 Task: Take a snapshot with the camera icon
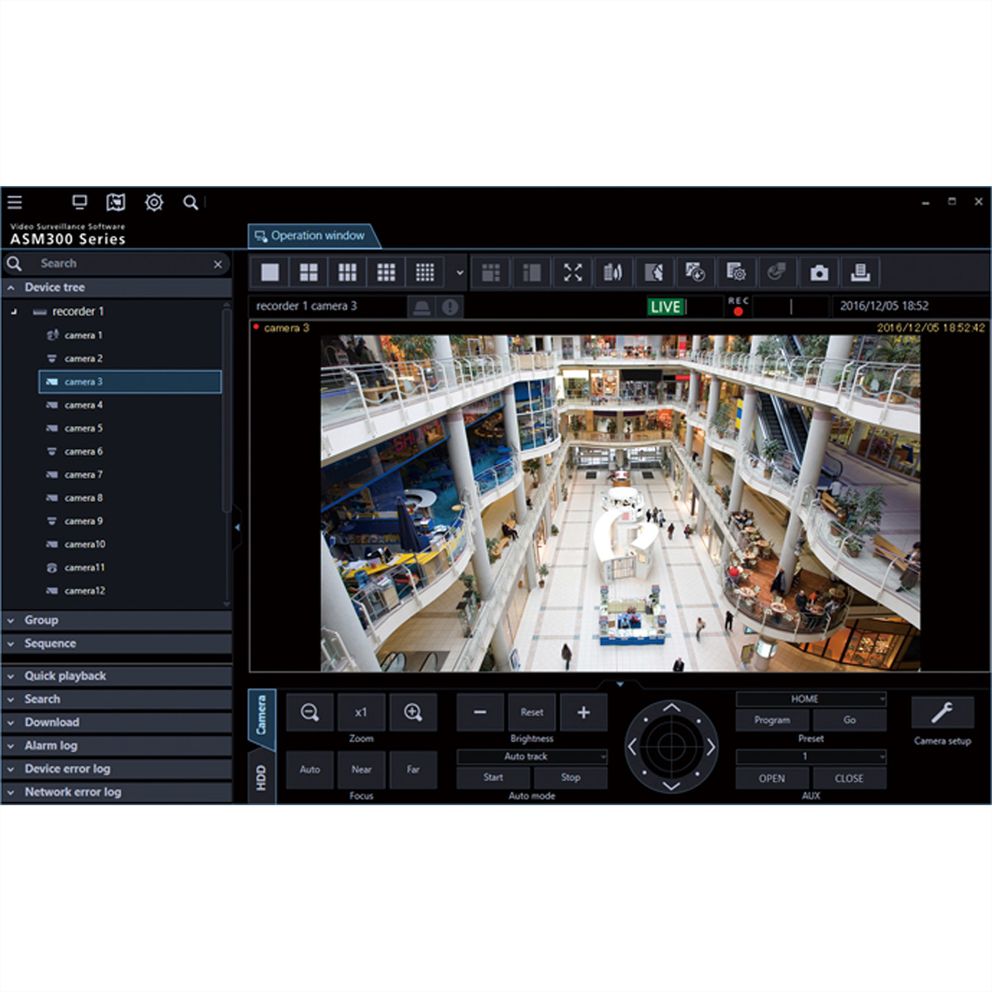(819, 272)
